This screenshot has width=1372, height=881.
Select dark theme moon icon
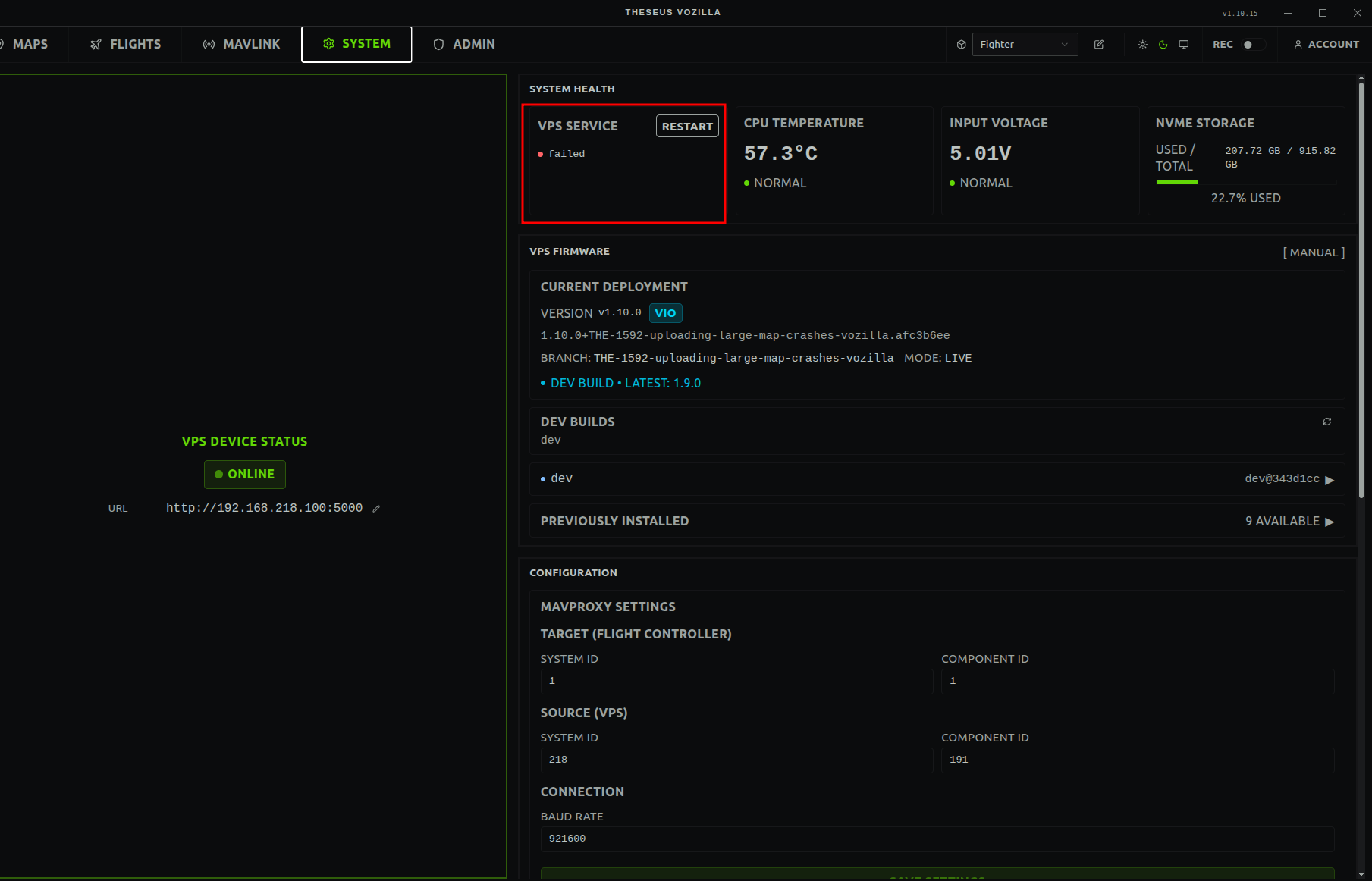[x=1163, y=45]
